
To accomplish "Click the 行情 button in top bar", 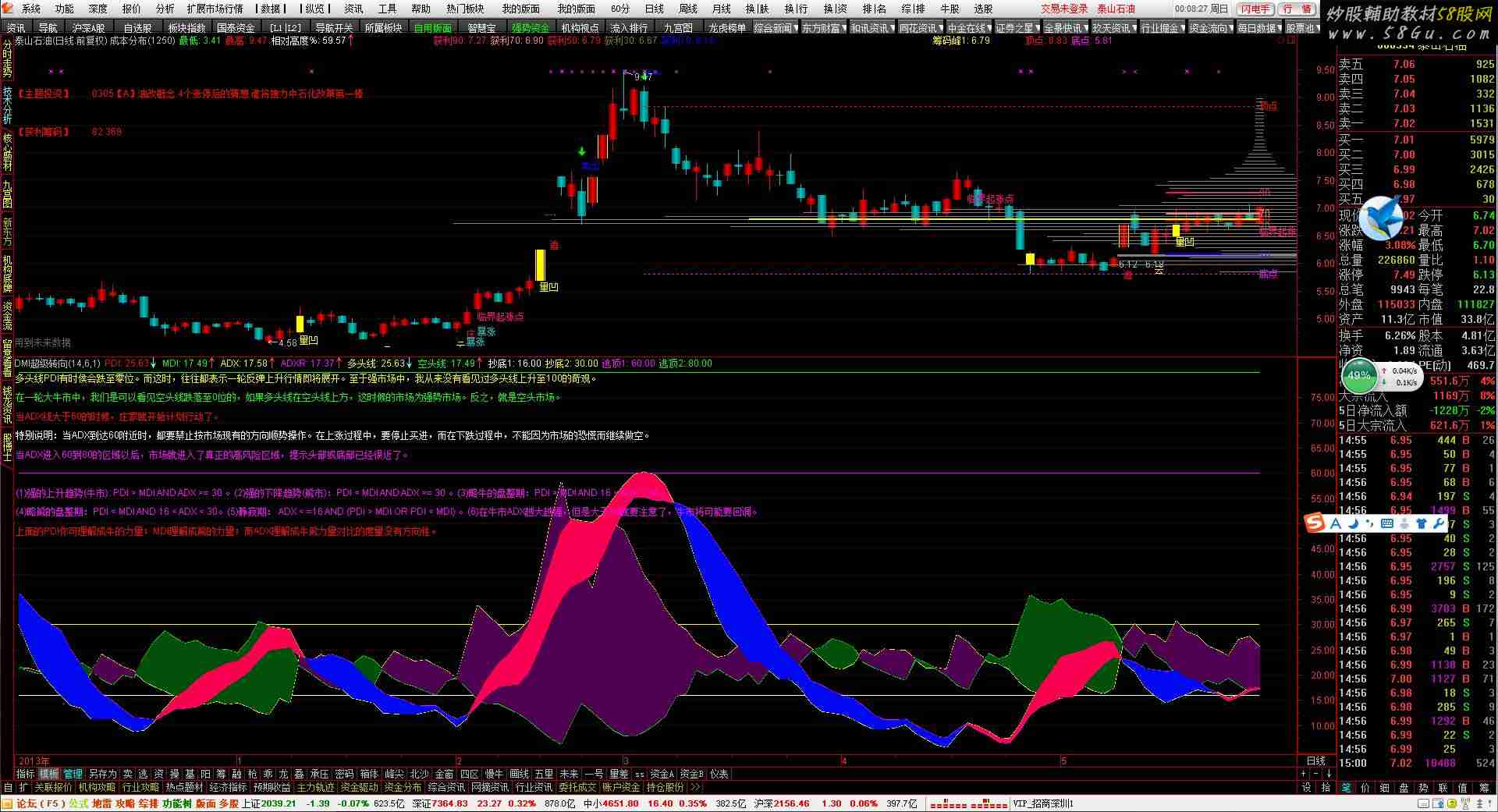I will point(1297,9).
